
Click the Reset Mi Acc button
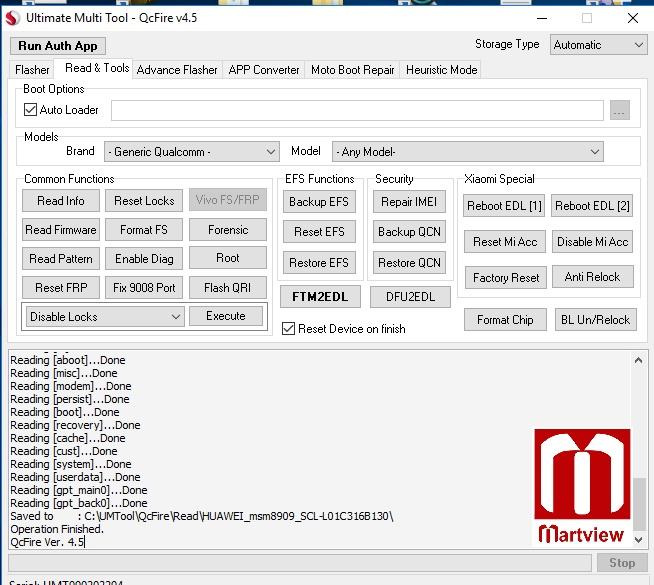tap(505, 242)
